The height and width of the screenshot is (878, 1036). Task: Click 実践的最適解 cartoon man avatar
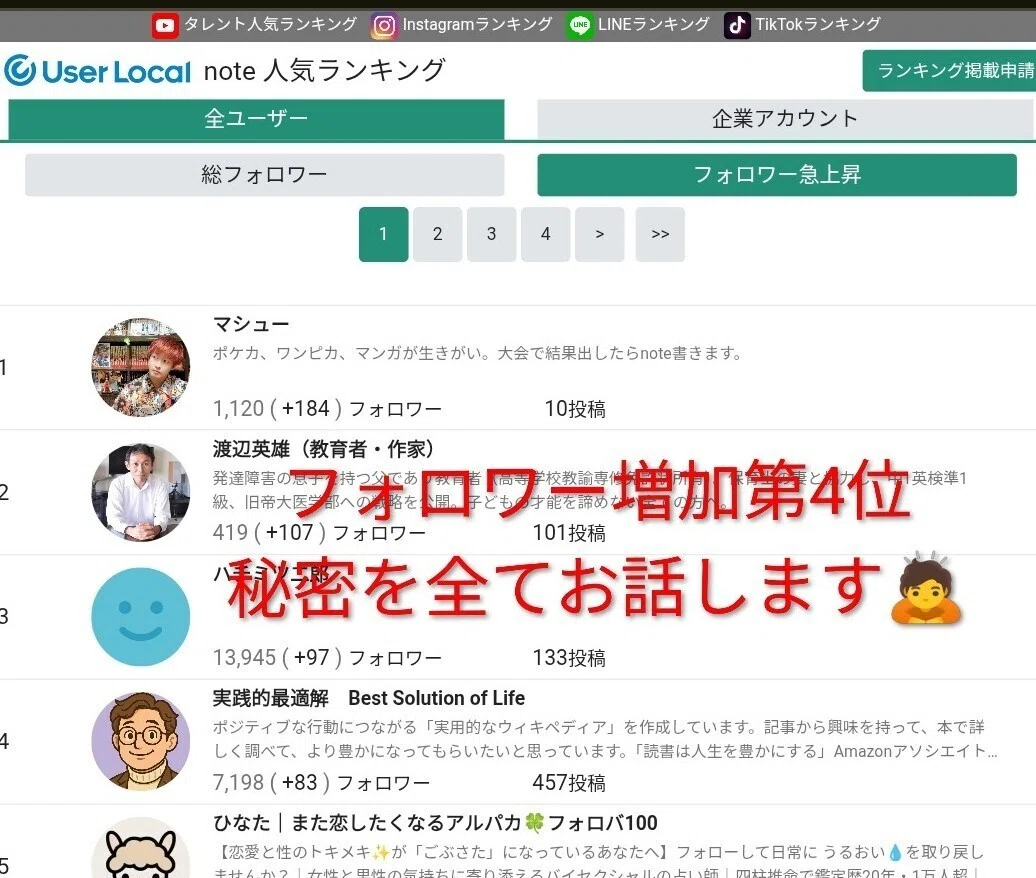141,741
